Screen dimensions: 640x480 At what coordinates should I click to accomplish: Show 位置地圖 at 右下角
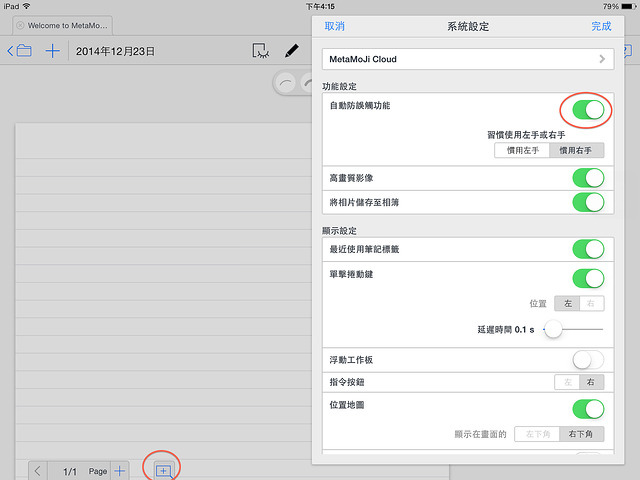tap(581, 434)
